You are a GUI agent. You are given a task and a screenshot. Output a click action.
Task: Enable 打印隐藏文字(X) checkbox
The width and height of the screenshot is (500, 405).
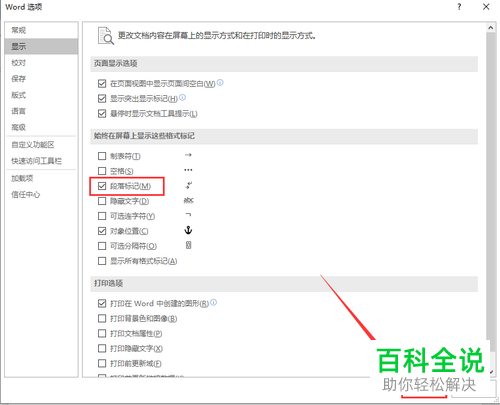(102, 348)
